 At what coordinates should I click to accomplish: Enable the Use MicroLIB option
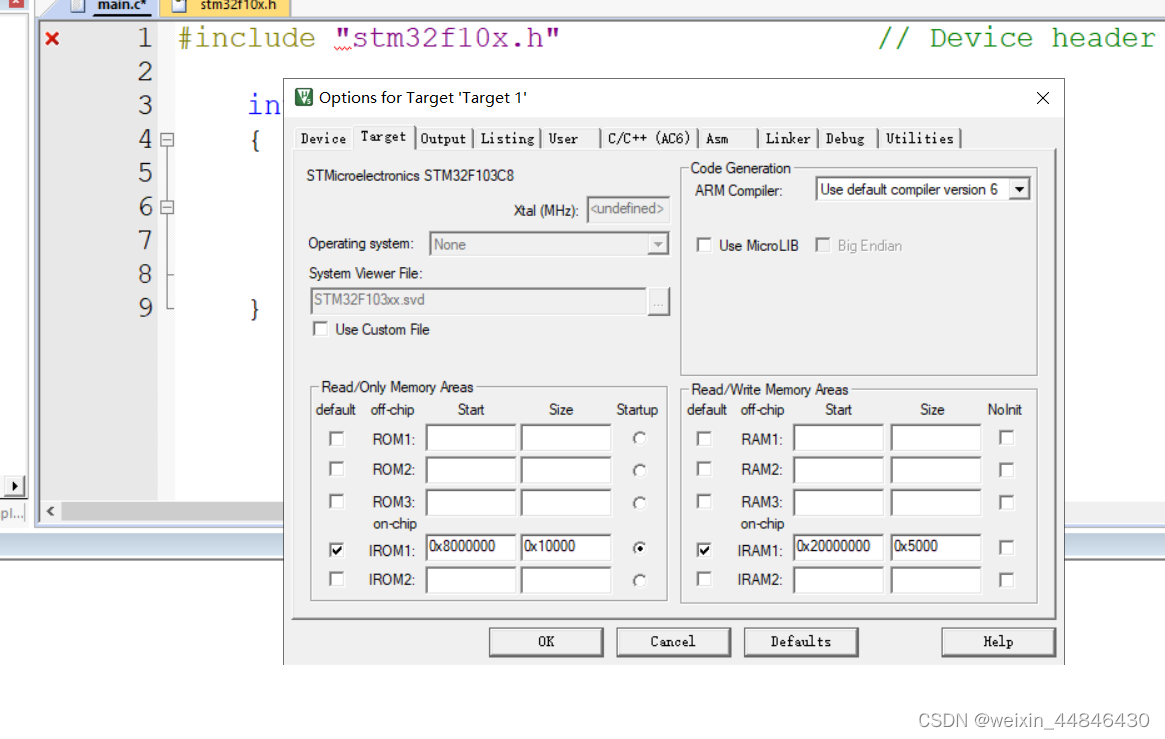click(705, 244)
